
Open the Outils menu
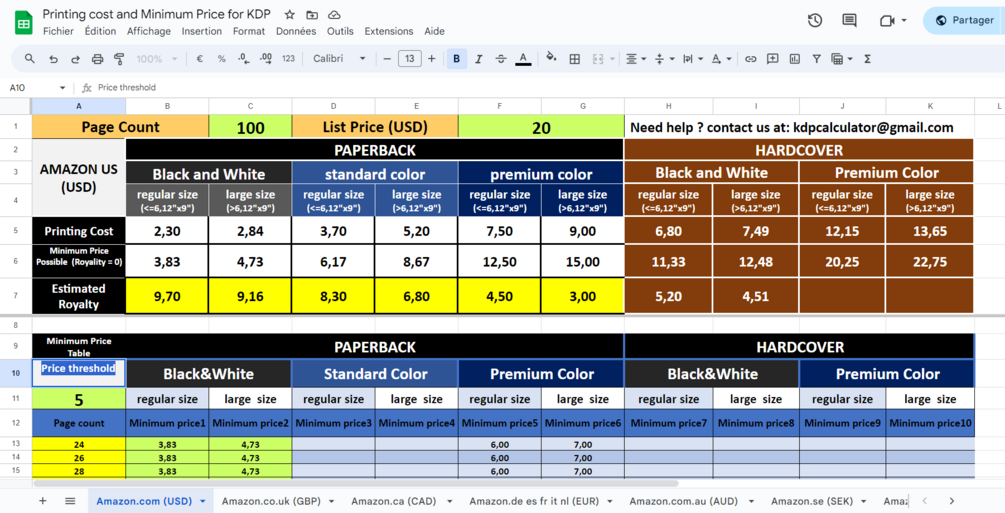pyautogui.click(x=340, y=31)
